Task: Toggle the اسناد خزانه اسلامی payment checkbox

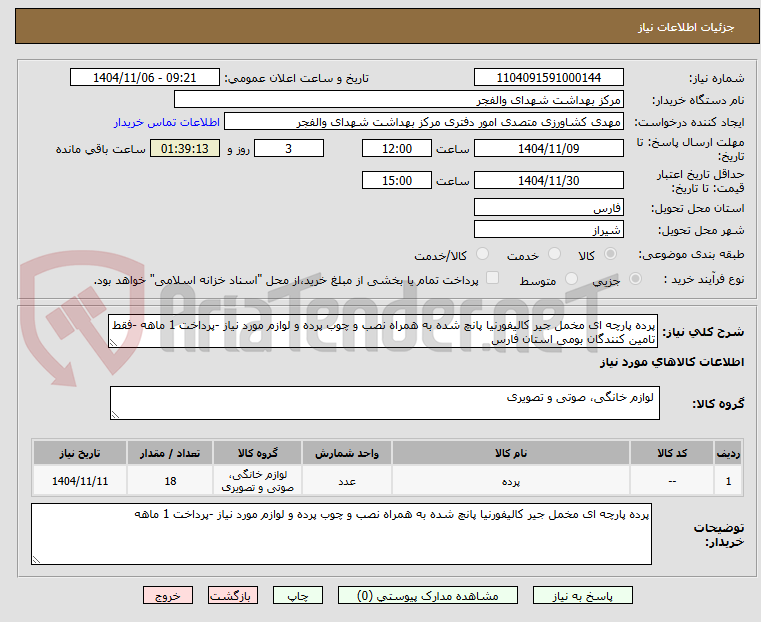Action: (493, 278)
